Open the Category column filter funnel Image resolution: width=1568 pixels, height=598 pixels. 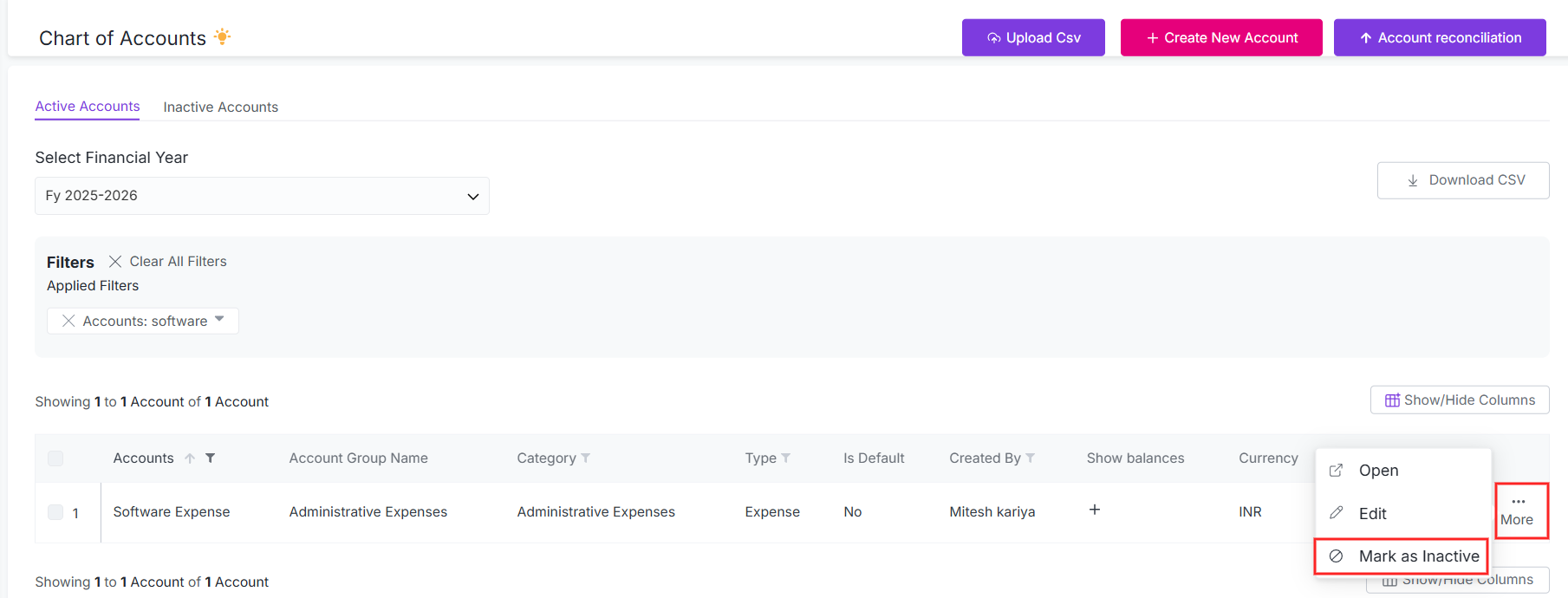pyautogui.click(x=586, y=458)
